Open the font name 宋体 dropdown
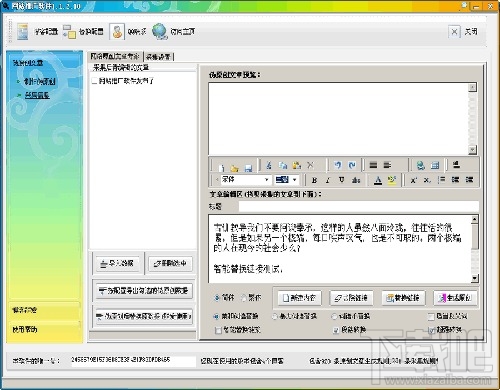 pos(267,180)
